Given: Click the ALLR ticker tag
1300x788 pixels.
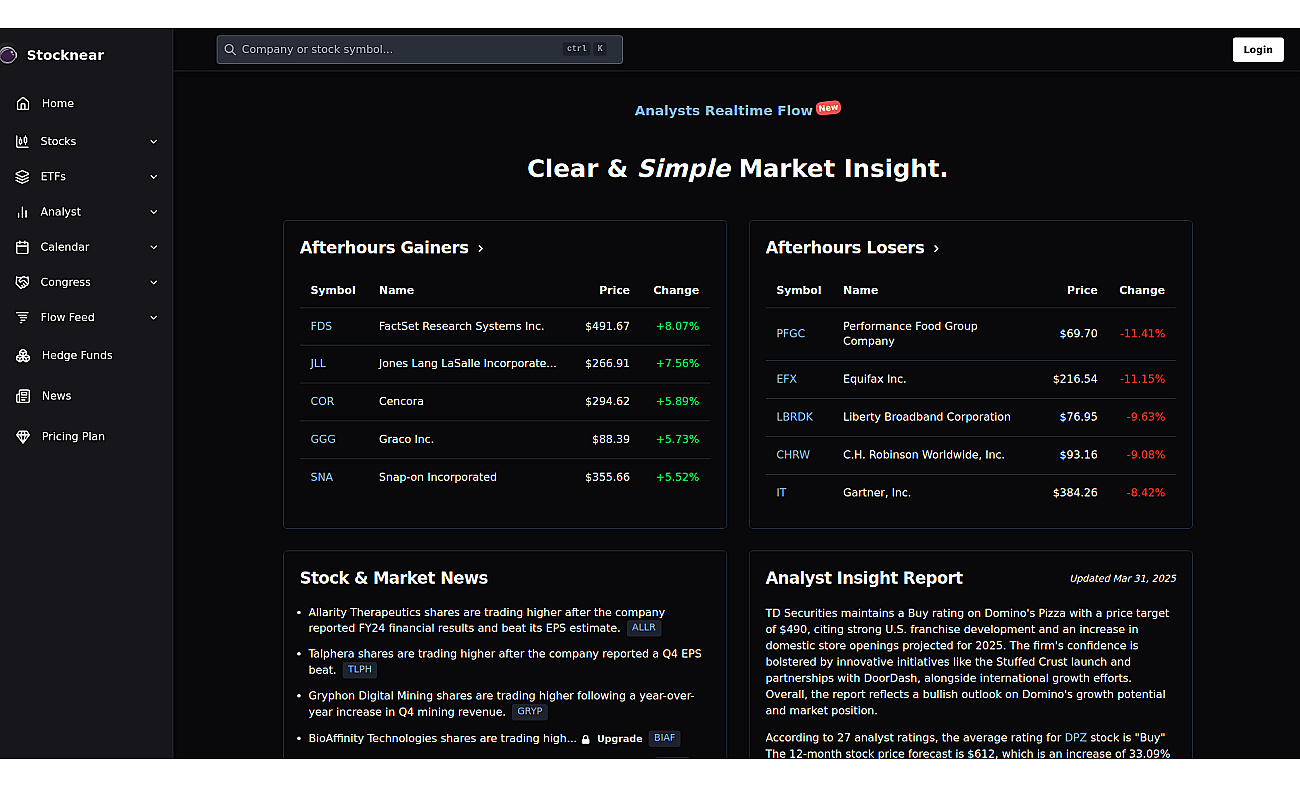Looking at the screenshot, I should [644, 628].
